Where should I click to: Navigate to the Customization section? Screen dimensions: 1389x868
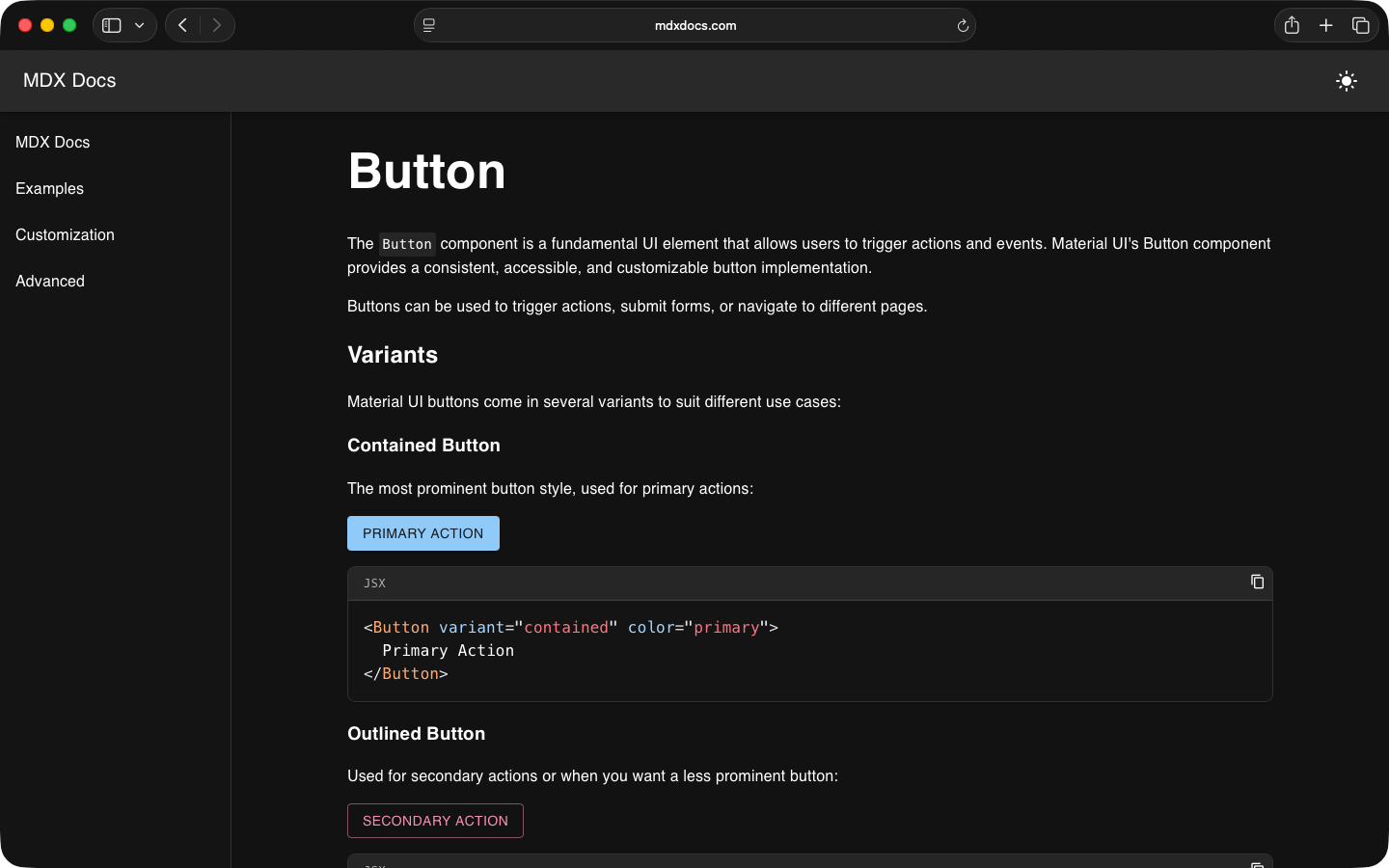pyautogui.click(x=64, y=234)
